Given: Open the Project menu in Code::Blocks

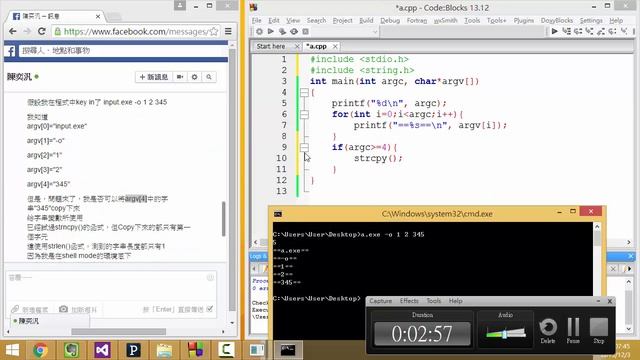Looking at the screenshot, I should 342,20.
